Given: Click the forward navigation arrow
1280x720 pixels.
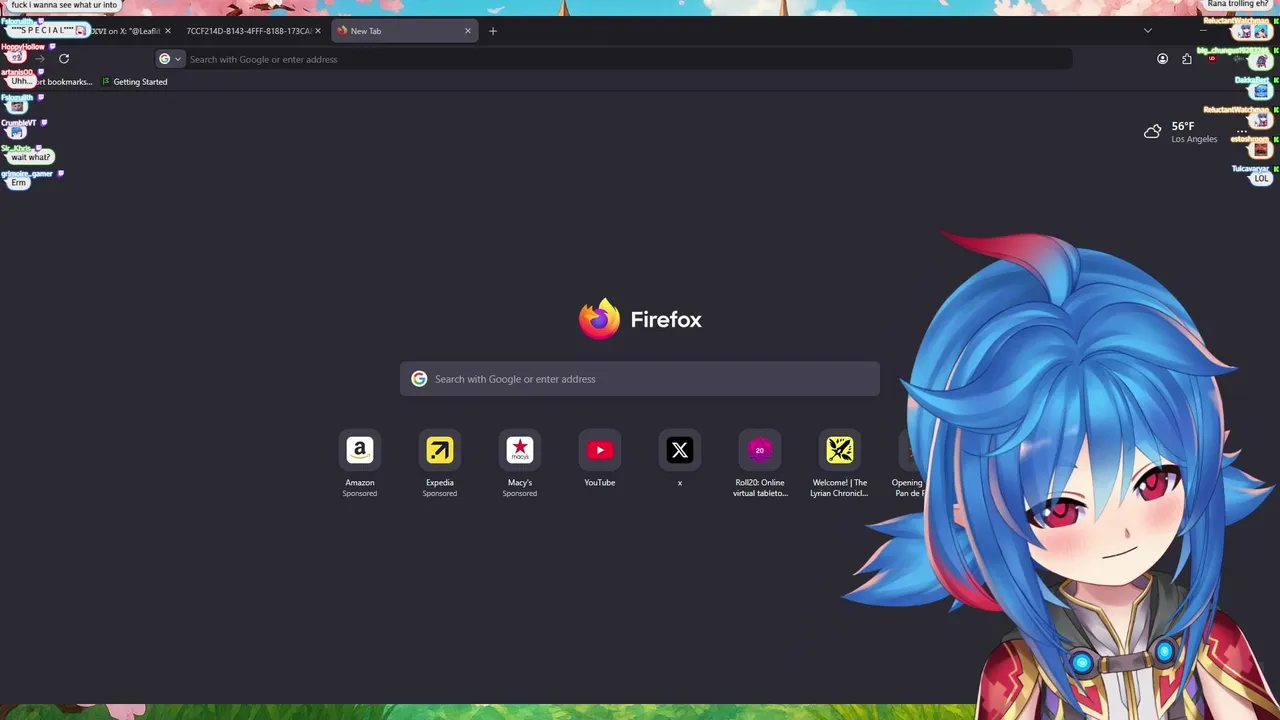Looking at the screenshot, I should click(x=40, y=59).
